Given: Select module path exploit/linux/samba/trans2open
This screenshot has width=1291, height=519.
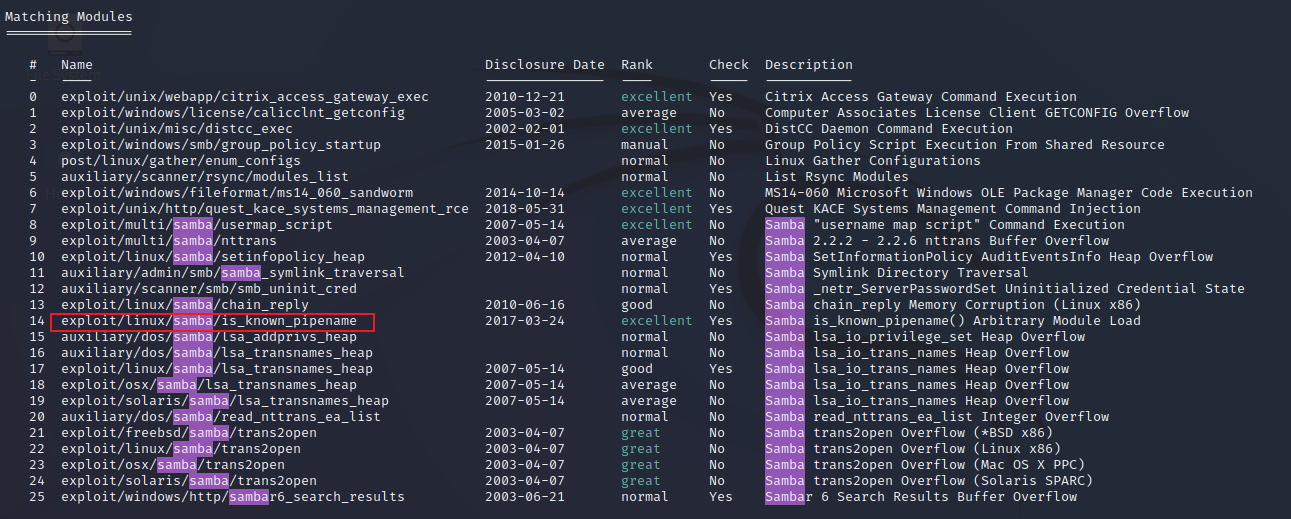Looking at the screenshot, I should [181, 449].
